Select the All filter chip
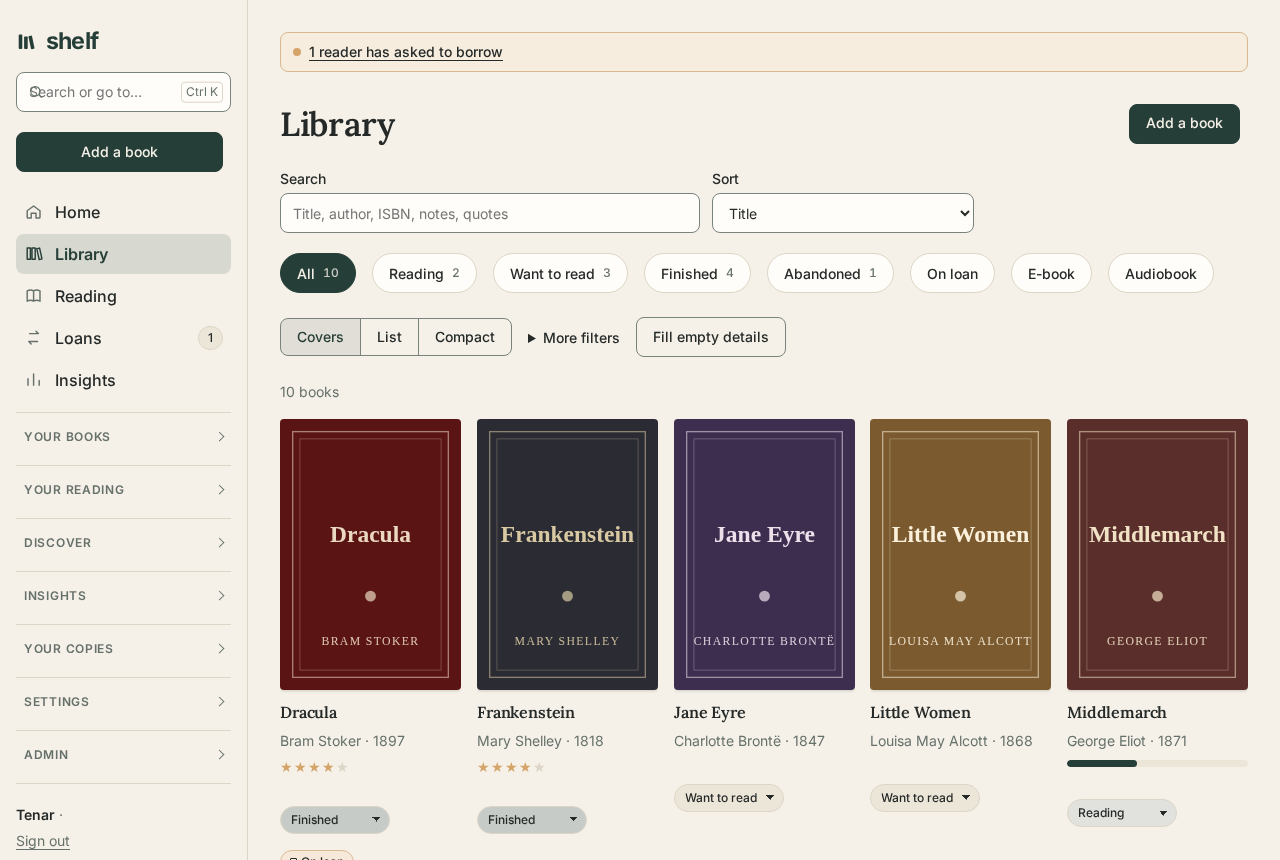Viewport: 1280px width, 860px height. [318, 273]
